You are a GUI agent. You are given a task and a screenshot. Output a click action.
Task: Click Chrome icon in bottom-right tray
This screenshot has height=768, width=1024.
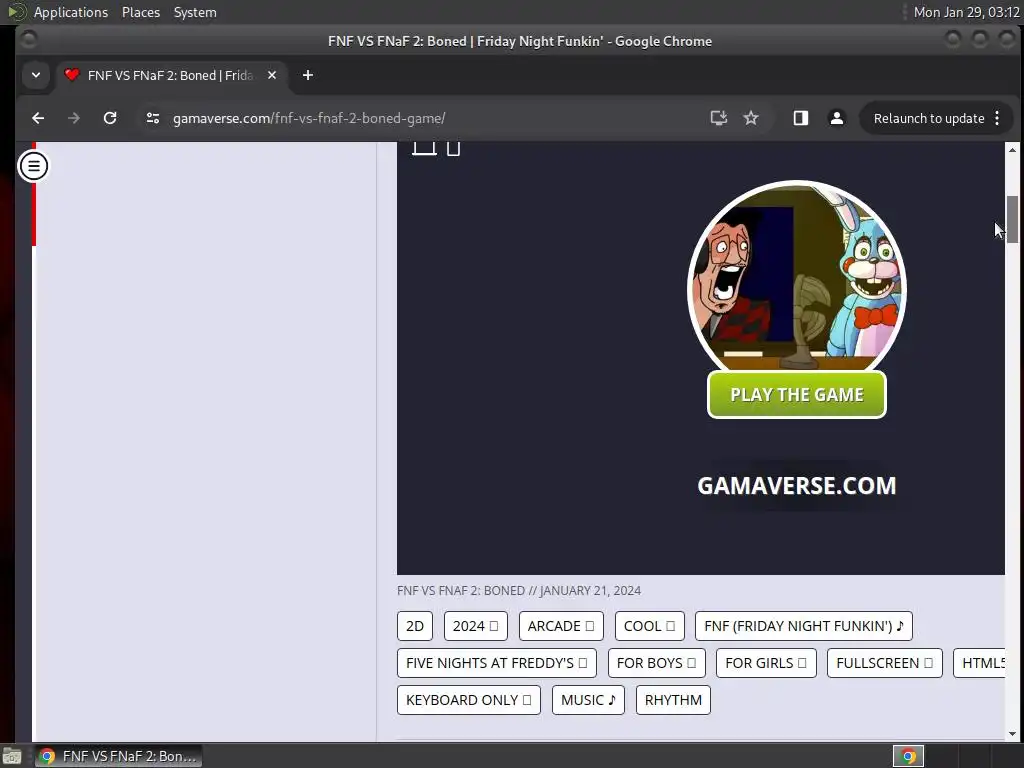(x=908, y=756)
